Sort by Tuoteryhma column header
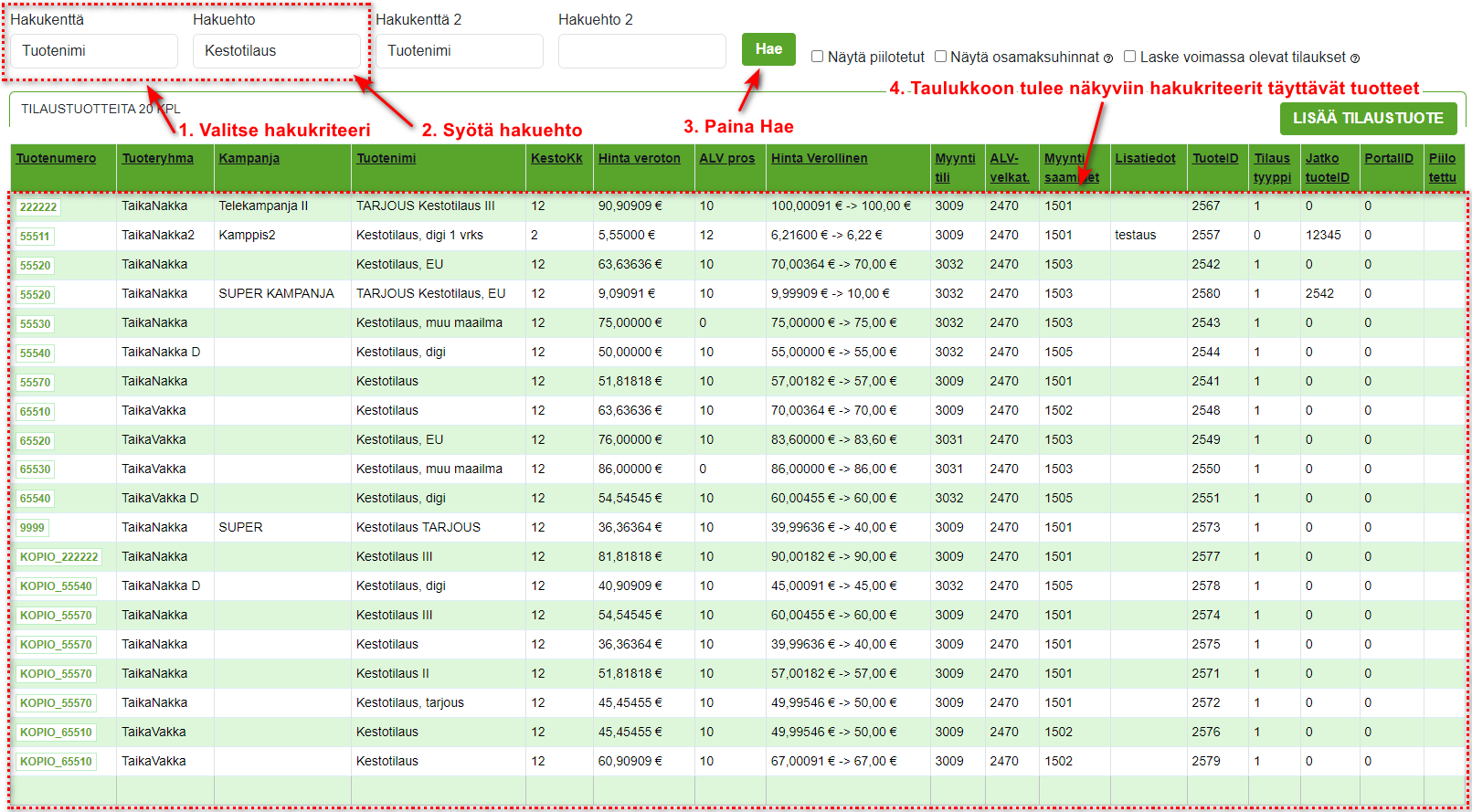The height and width of the screenshot is (812, 1472). tap(158, 158)
